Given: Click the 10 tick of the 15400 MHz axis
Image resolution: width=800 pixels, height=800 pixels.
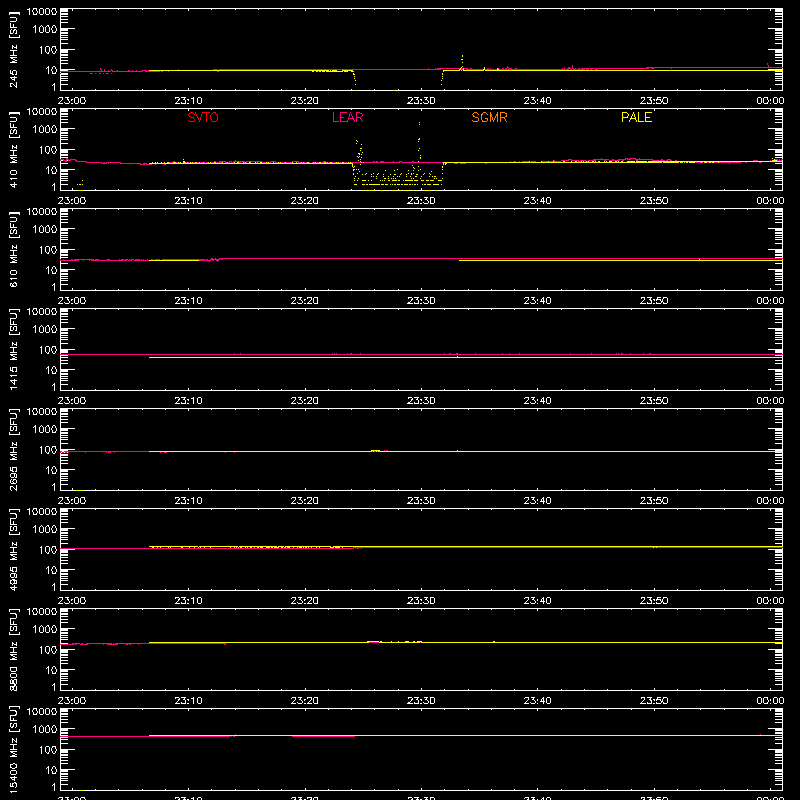Looking at the screenshot, I should point(51,770).
